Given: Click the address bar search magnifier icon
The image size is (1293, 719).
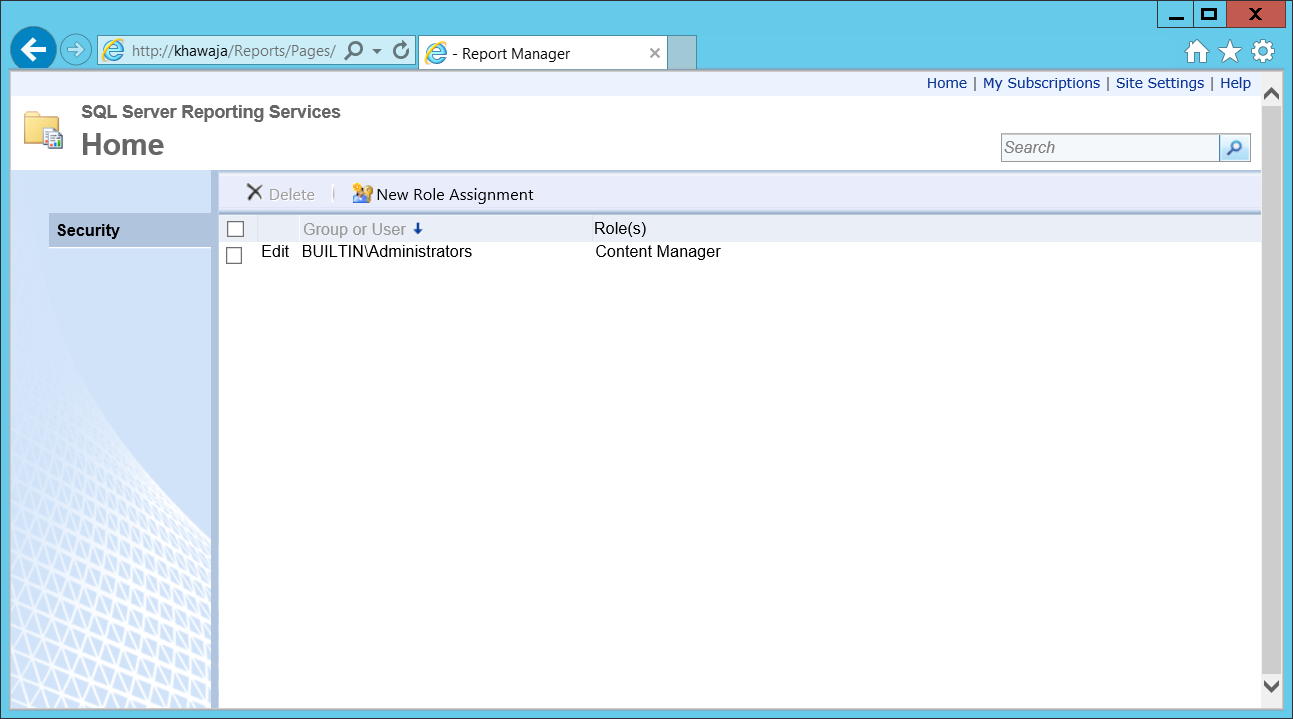Looking at the screenshot, I should [x=353, y=51].
